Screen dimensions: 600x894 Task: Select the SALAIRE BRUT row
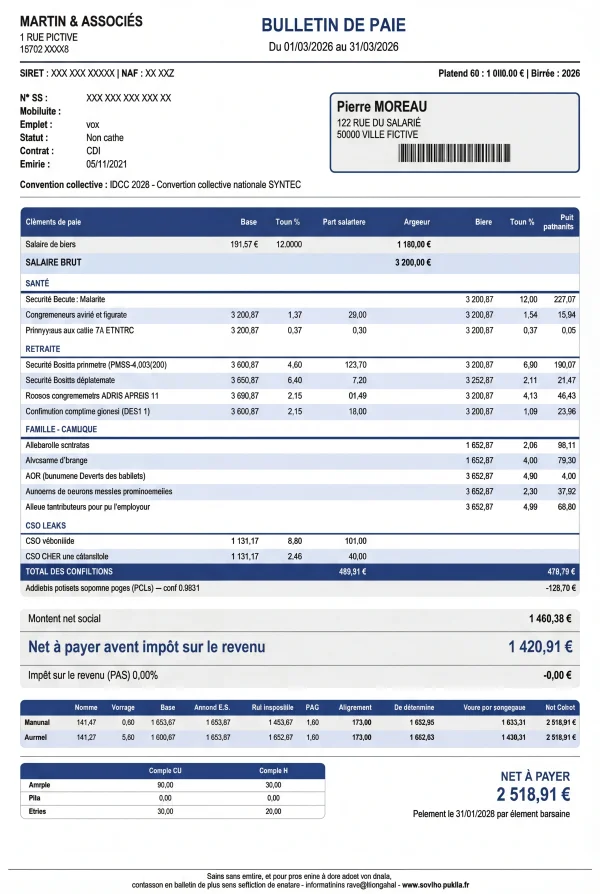point(300,263)
